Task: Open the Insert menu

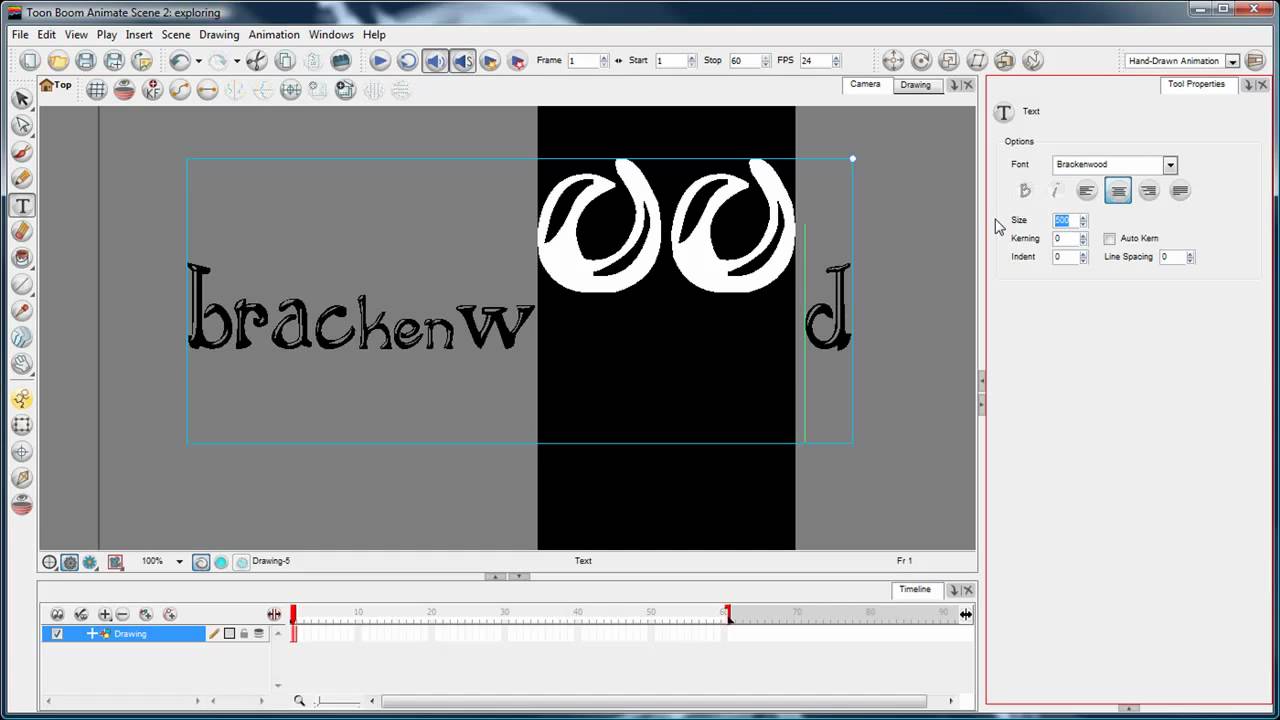Action: pyautogui.click(x=139, y=34)
